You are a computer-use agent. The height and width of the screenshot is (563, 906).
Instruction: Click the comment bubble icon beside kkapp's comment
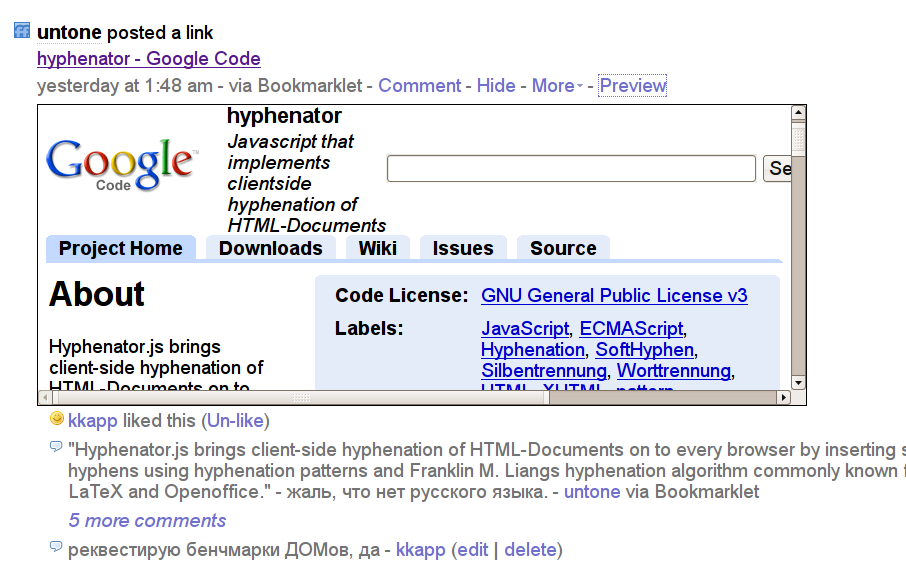pyautogui.click(x=56, y=546)
